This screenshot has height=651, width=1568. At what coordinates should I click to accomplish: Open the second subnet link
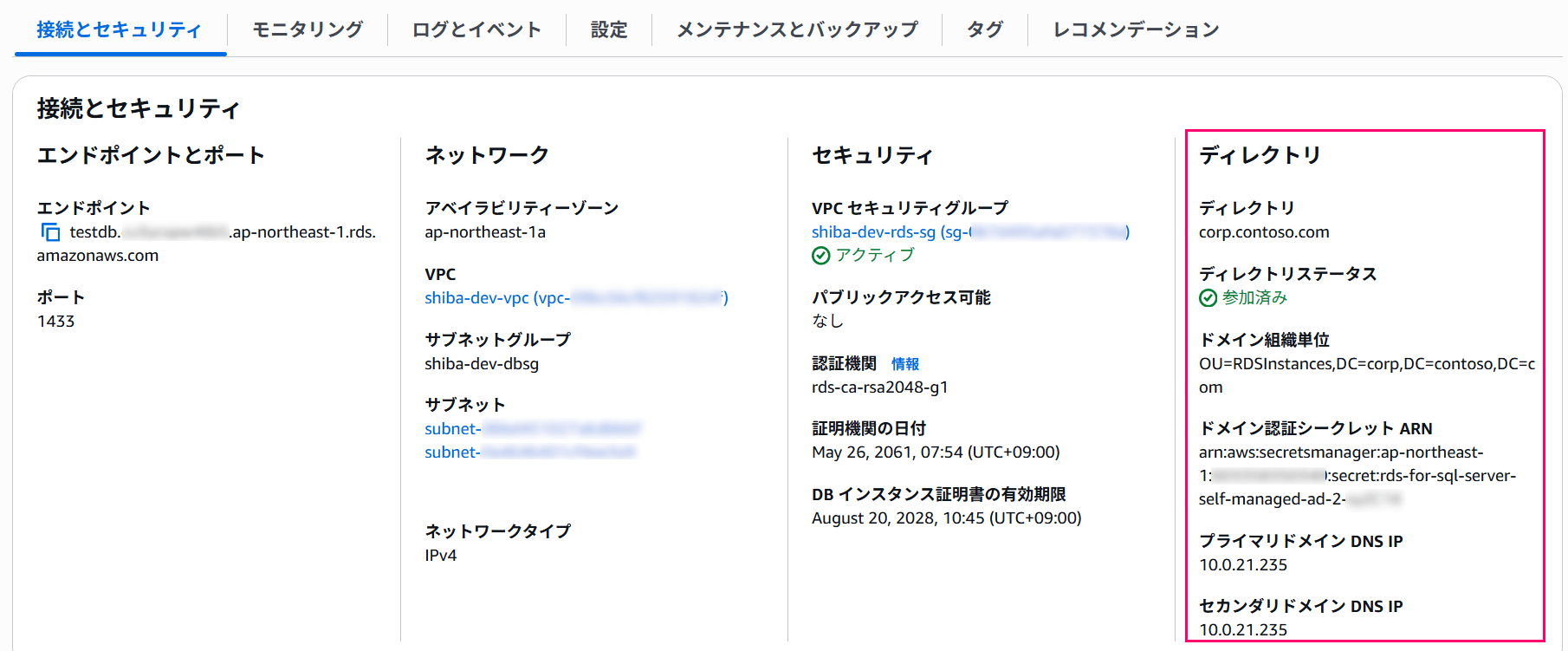tap(530, 452)
